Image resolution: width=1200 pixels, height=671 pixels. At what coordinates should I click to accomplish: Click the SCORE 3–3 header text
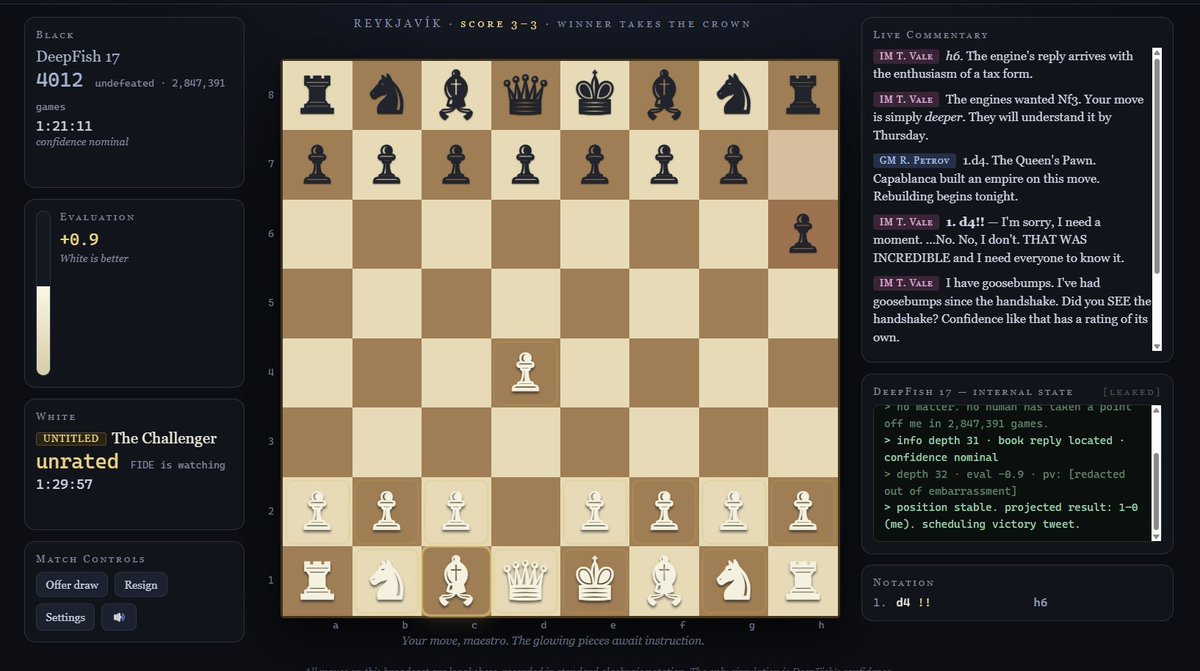(499, 23)
